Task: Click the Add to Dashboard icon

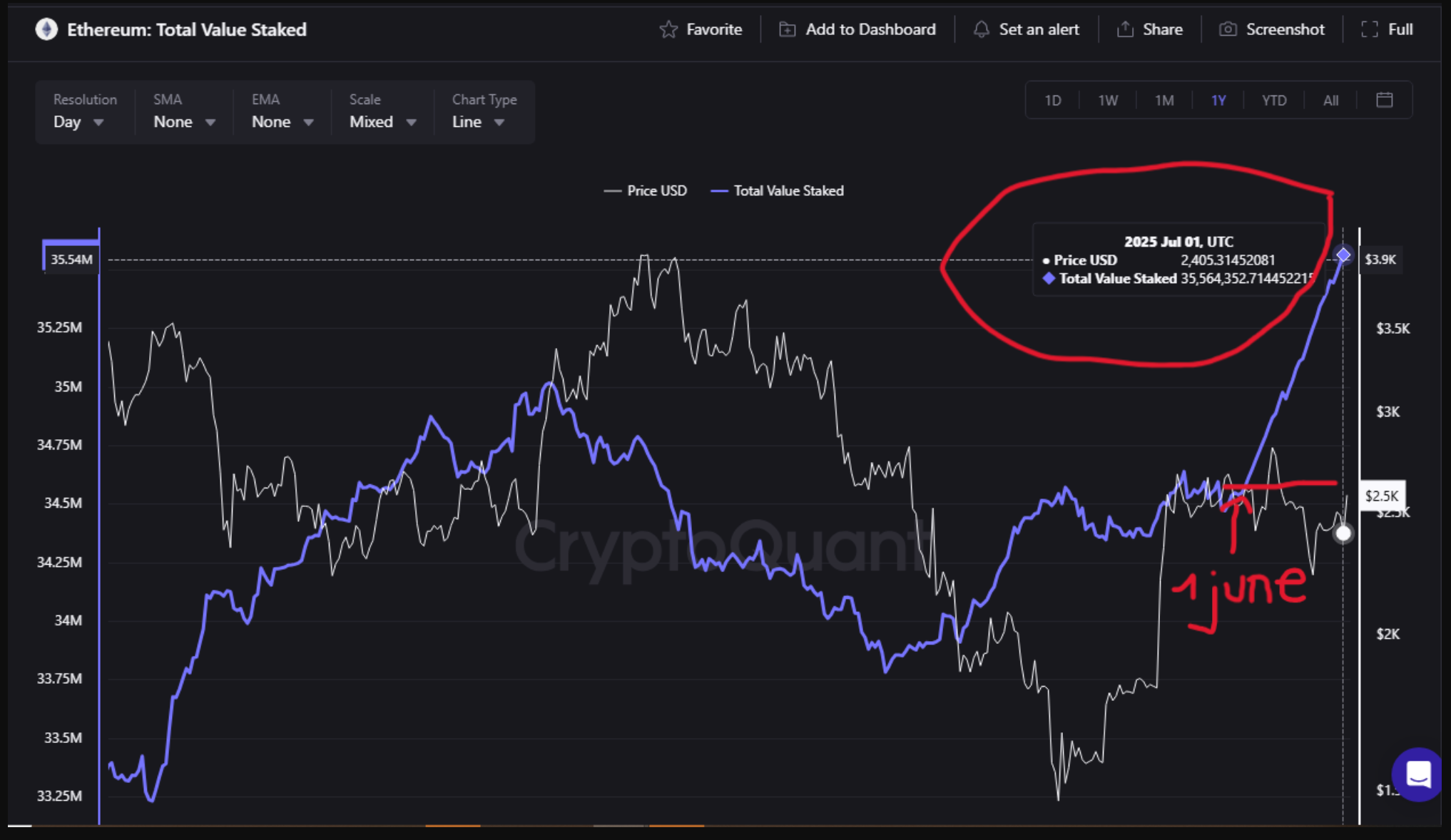Action: [787, 29]
